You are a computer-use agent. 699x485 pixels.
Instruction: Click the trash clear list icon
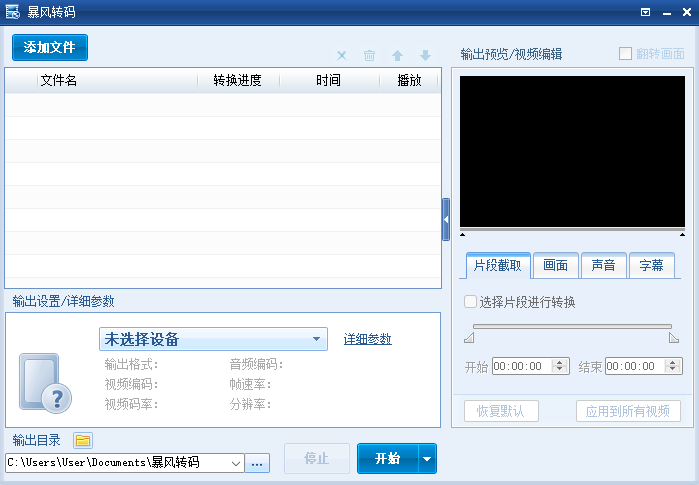click(x=369, y=56)
